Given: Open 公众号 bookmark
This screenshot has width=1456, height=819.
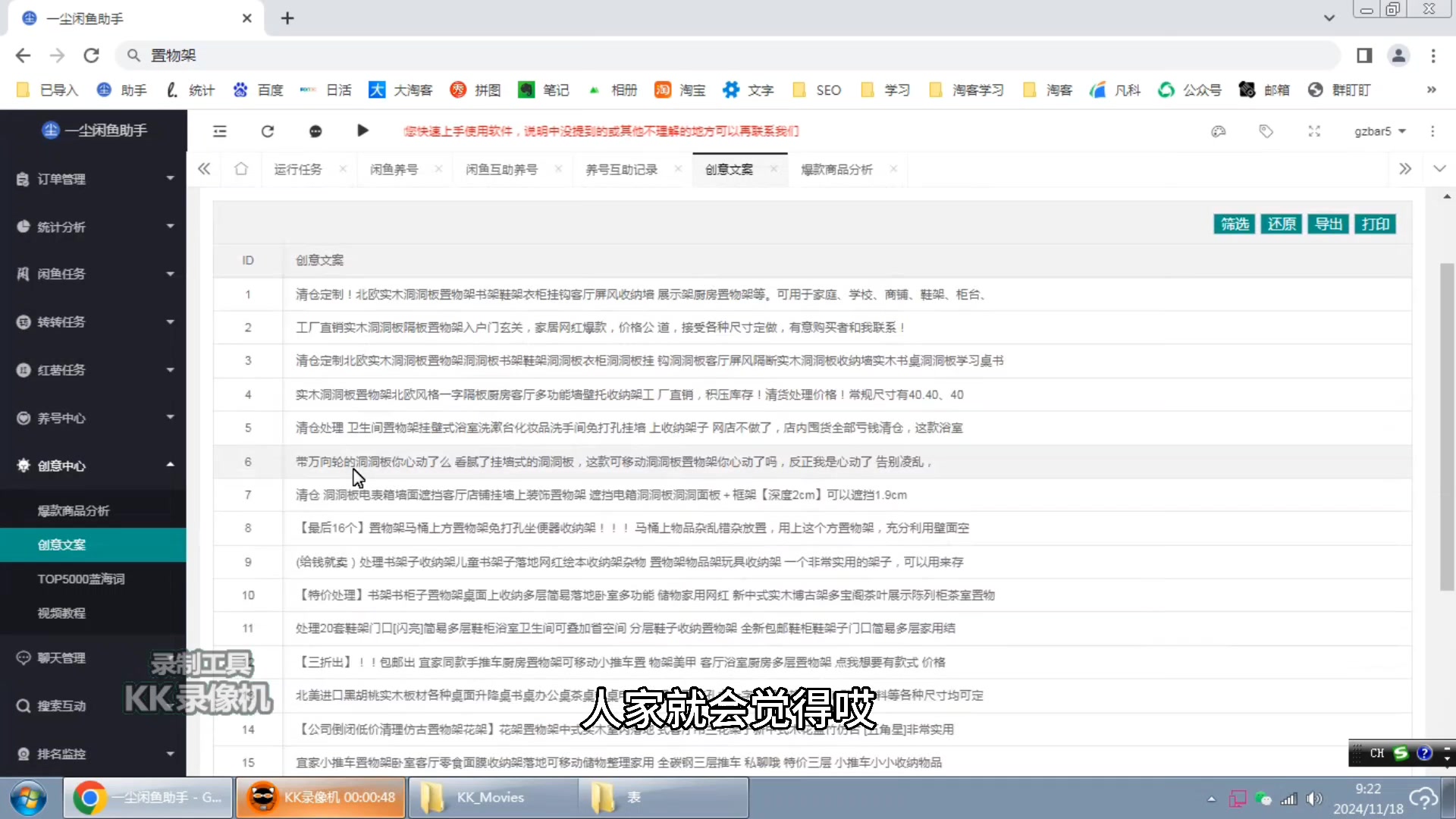Looking at the screenshot, I should pos(1189,90).
